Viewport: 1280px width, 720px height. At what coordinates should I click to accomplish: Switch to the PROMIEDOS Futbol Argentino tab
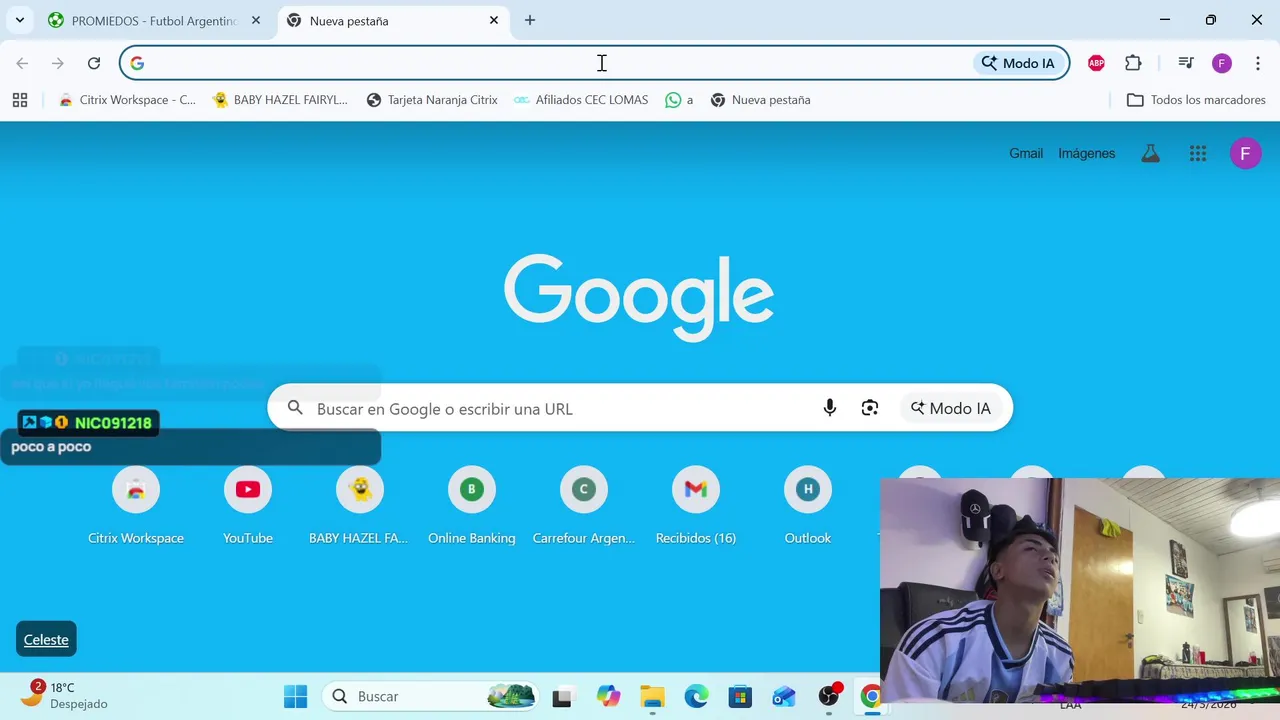155,20
